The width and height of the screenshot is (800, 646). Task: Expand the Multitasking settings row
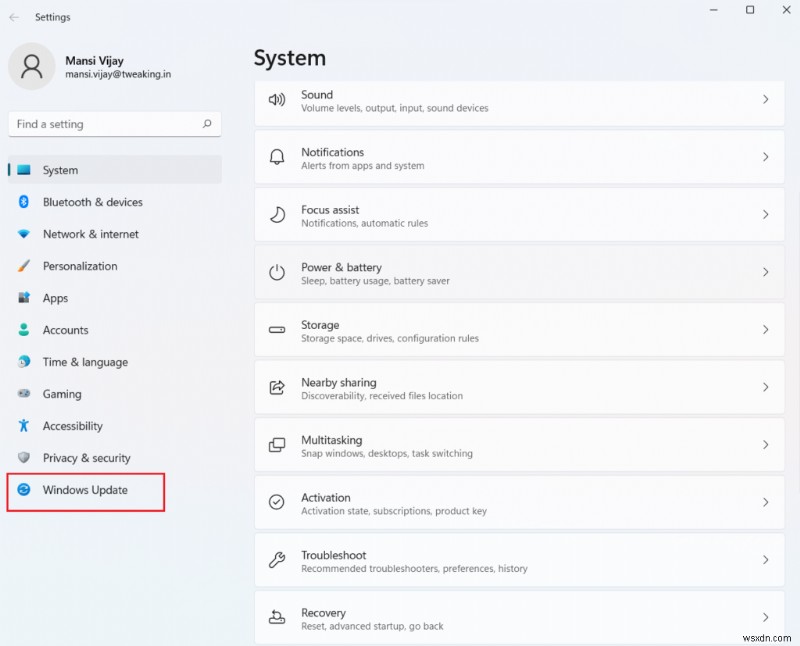(x=519, y=446)
